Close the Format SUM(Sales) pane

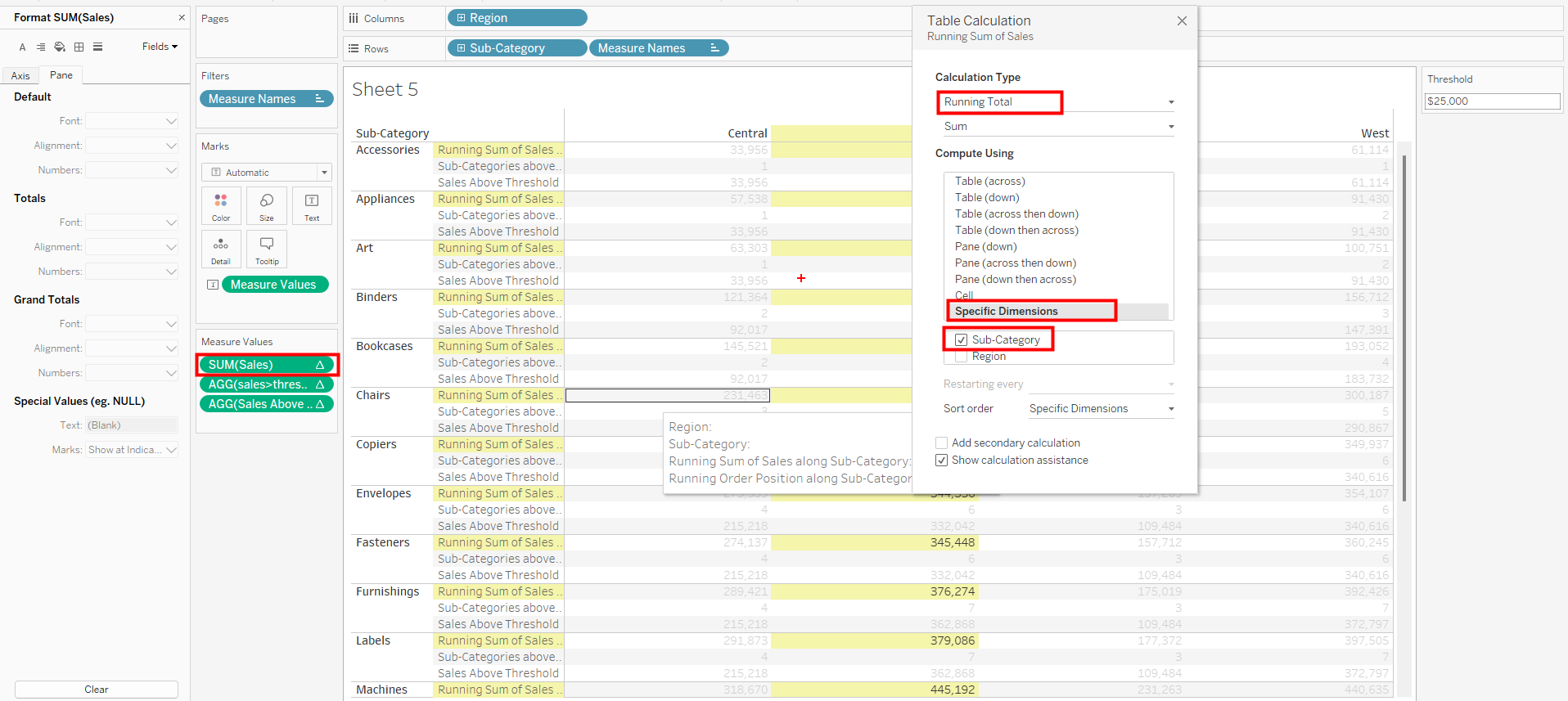[x=182, y=17]
